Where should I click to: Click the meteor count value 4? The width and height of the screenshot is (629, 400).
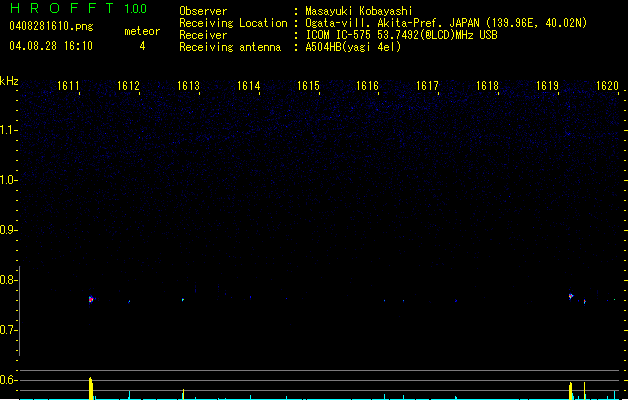point(142,46)
